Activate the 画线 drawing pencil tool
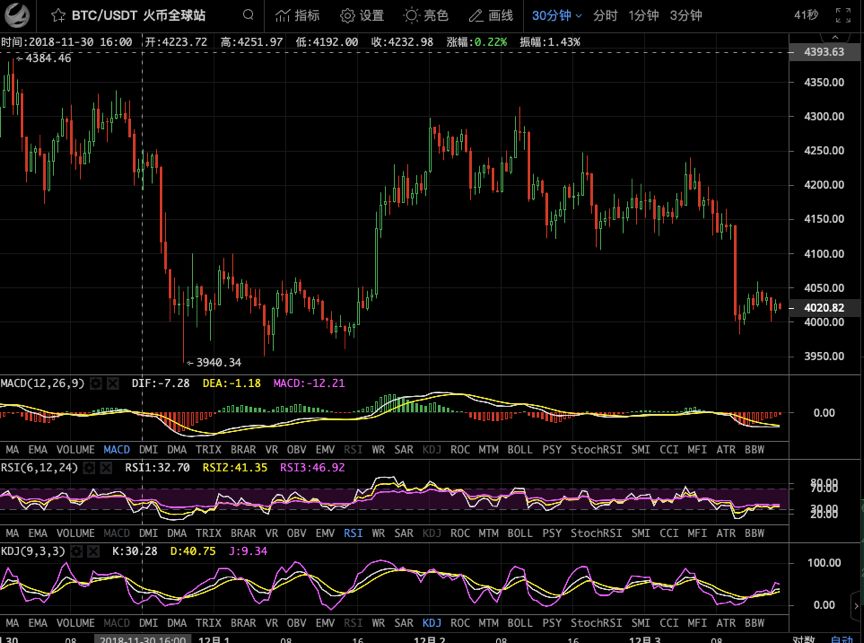 [x=489, y=16]
